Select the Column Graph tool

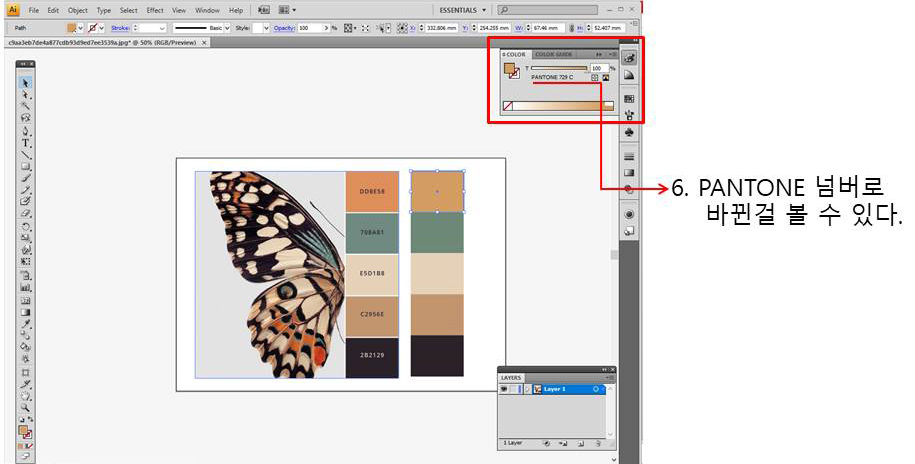click(25, 288)
